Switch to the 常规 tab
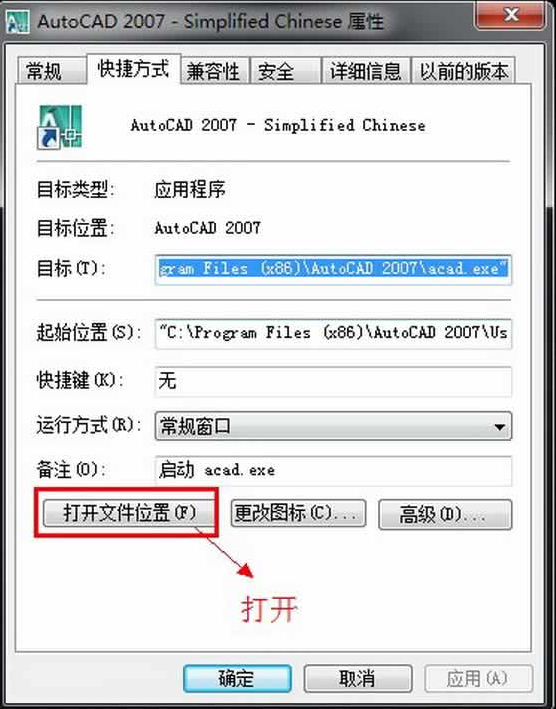This screenshot has width=556, height=709. pyautogui.click(x=51, y=71)
